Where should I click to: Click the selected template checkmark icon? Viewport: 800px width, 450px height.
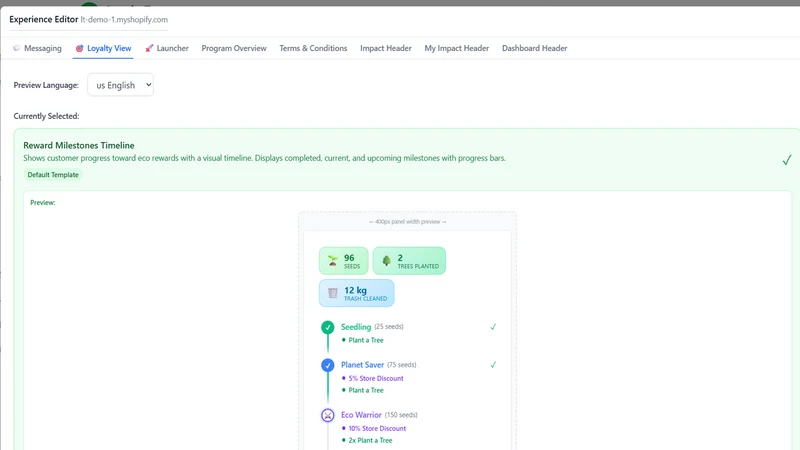click(x=787, y=160)
